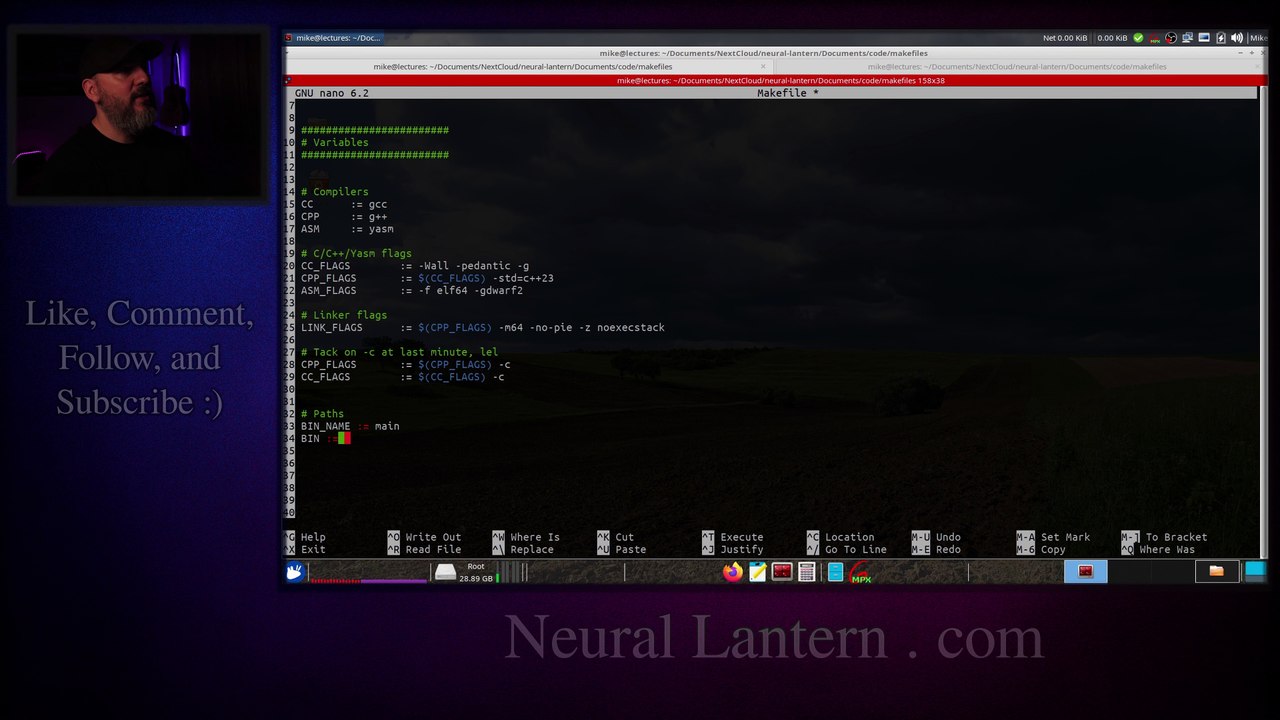Open the OBS Studio tray icon
This screenshot has width=1280, height=720.
pyautogui.click(x=1171, y=38)
